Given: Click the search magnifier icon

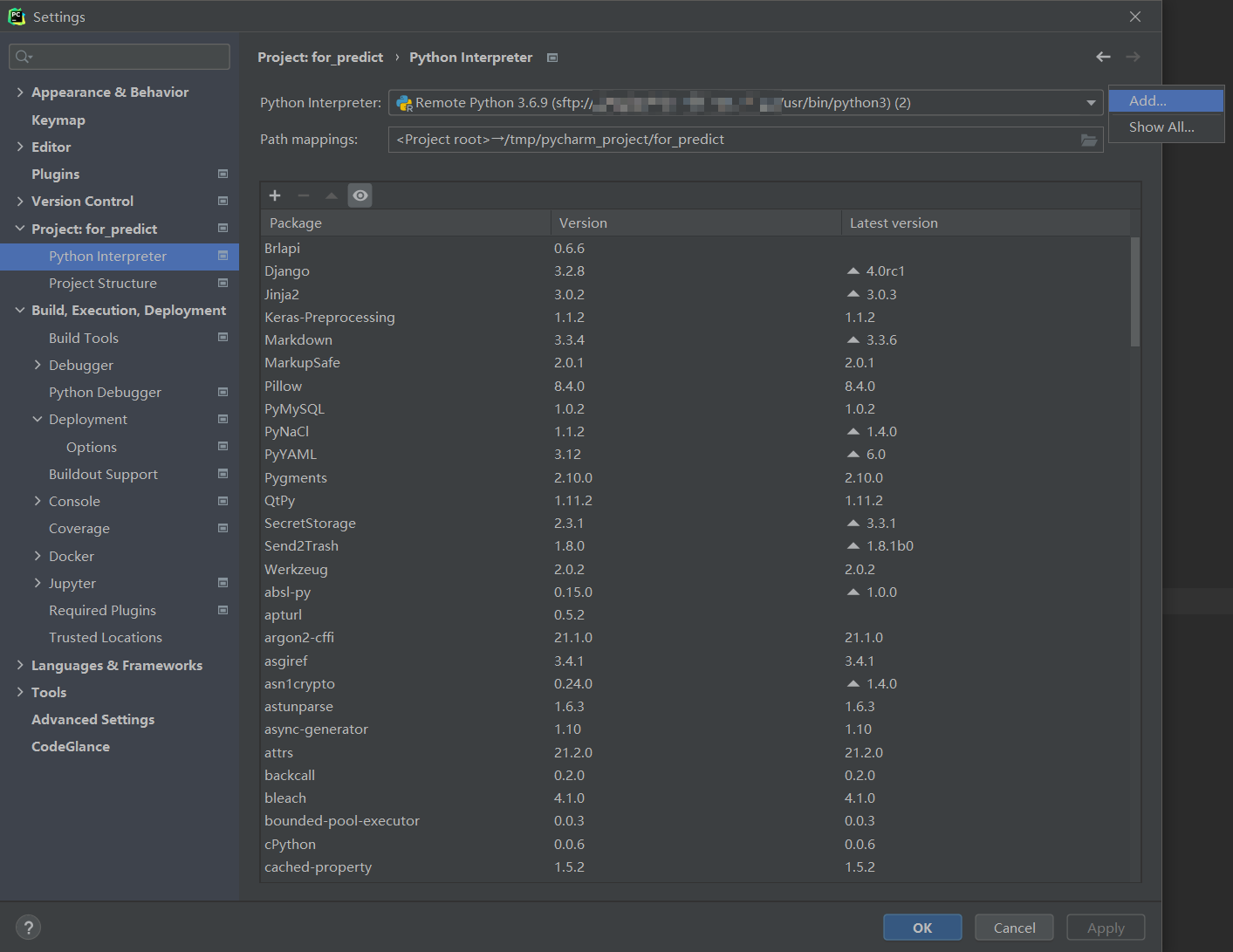Looking at the screenshot, I should click(x=24, y=57).
